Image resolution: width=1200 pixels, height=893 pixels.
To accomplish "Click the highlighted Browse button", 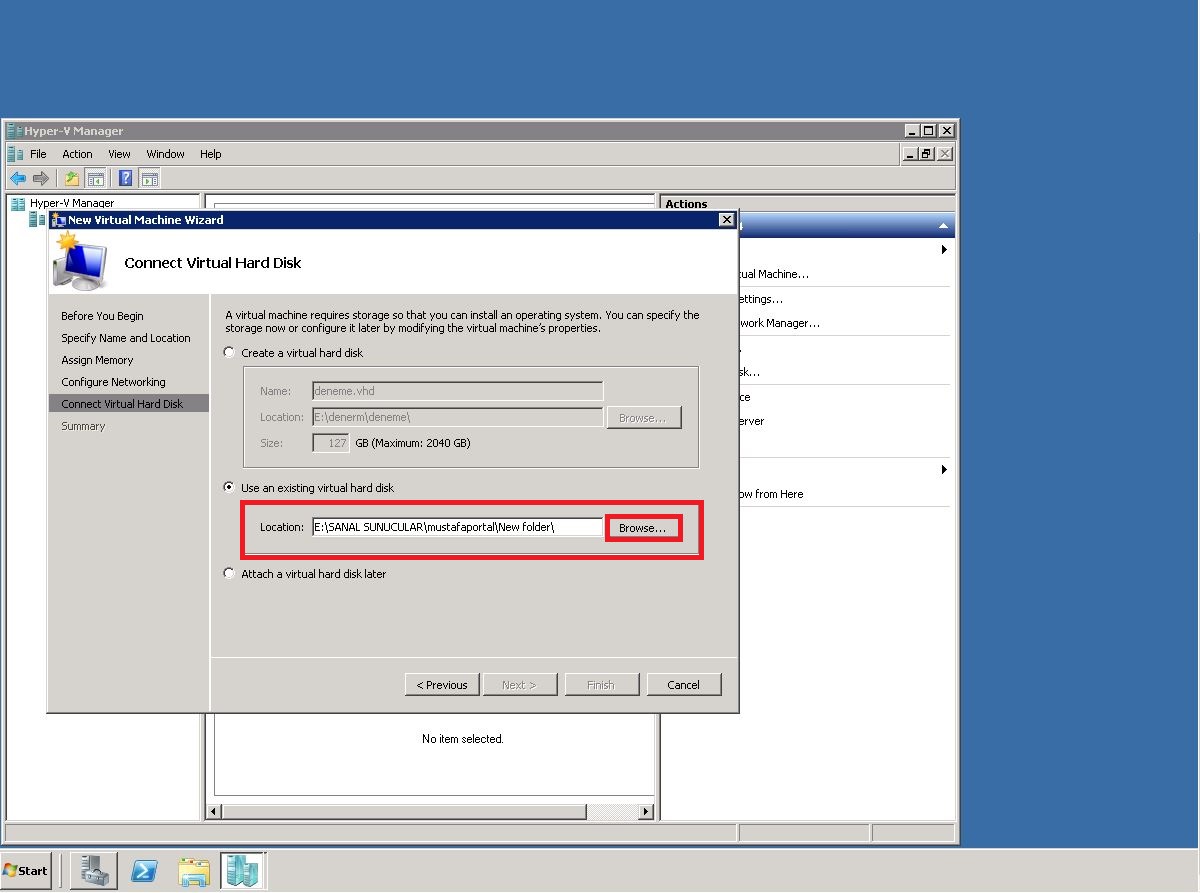I will click(x=642, y=527).
